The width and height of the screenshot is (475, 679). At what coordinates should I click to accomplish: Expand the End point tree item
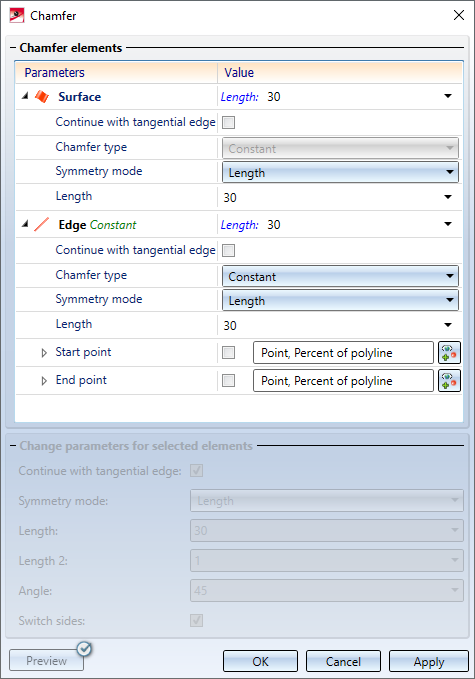[44, 381]
